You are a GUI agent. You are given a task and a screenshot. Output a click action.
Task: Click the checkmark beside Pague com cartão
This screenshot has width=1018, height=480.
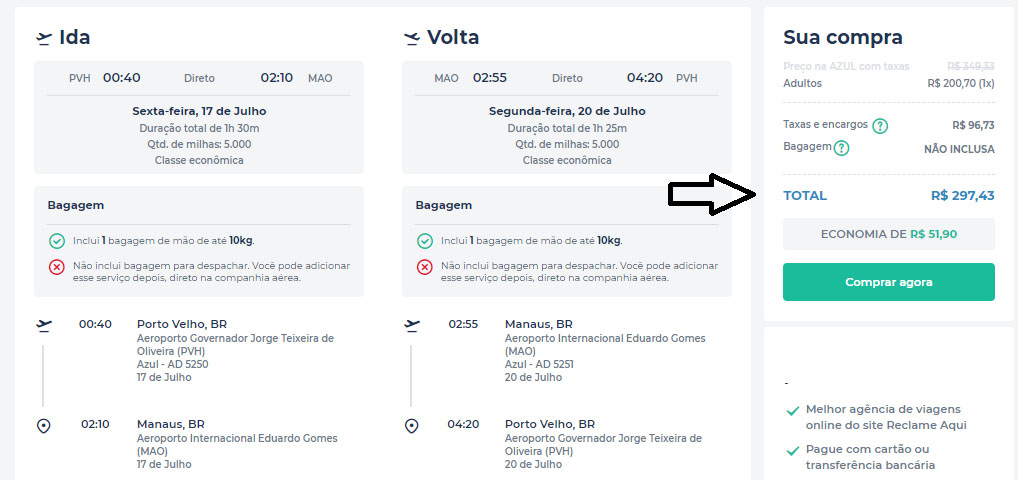pos(792,450)
